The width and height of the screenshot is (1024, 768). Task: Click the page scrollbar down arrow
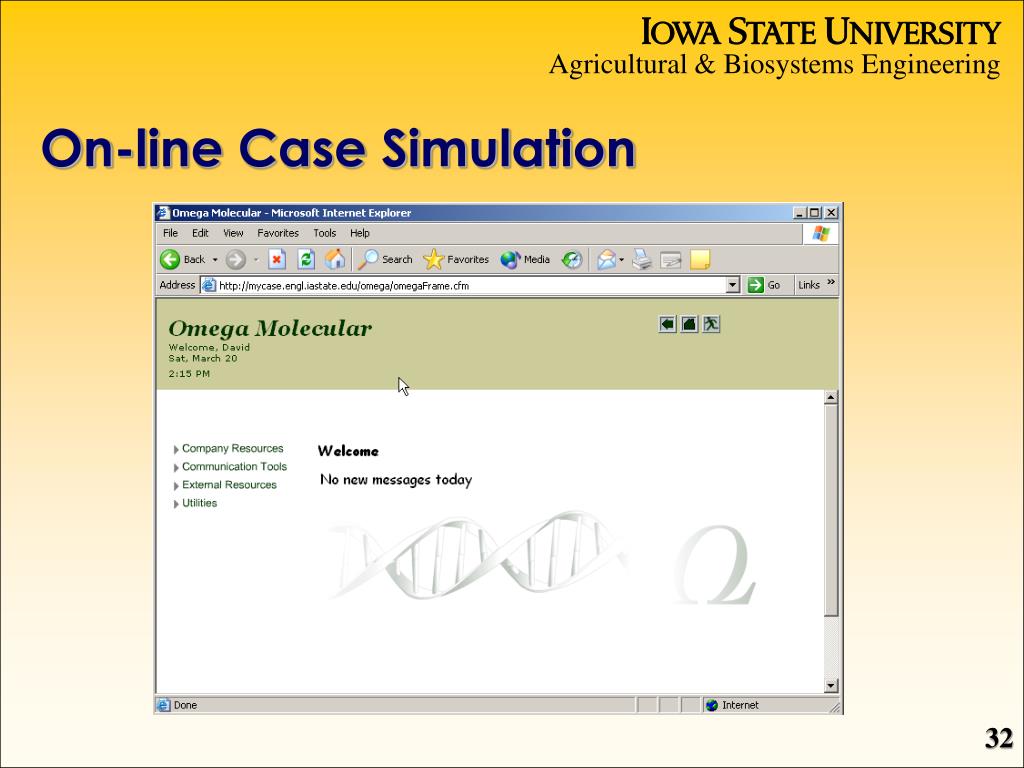click(x=831, y=686)
